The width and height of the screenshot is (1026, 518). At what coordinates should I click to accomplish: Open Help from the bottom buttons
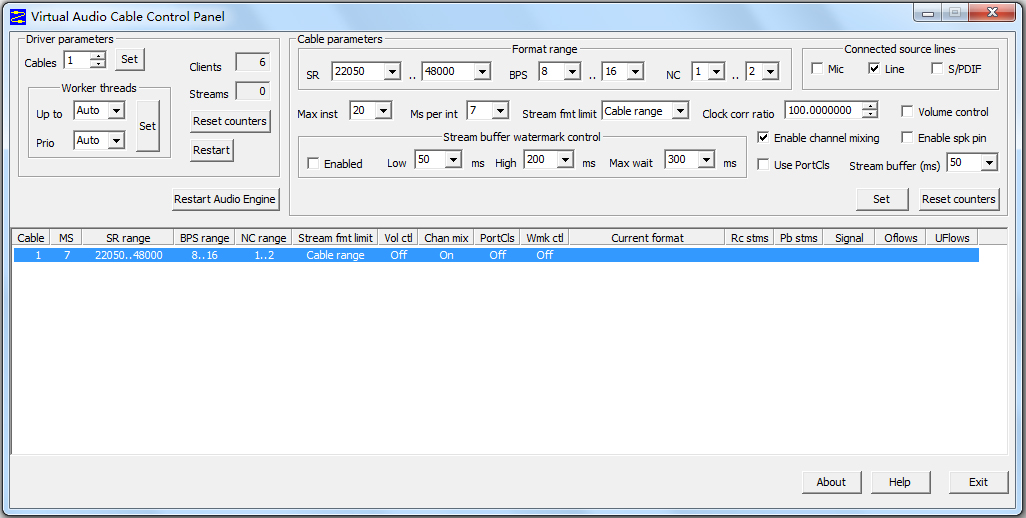click(x=899, y=482)
